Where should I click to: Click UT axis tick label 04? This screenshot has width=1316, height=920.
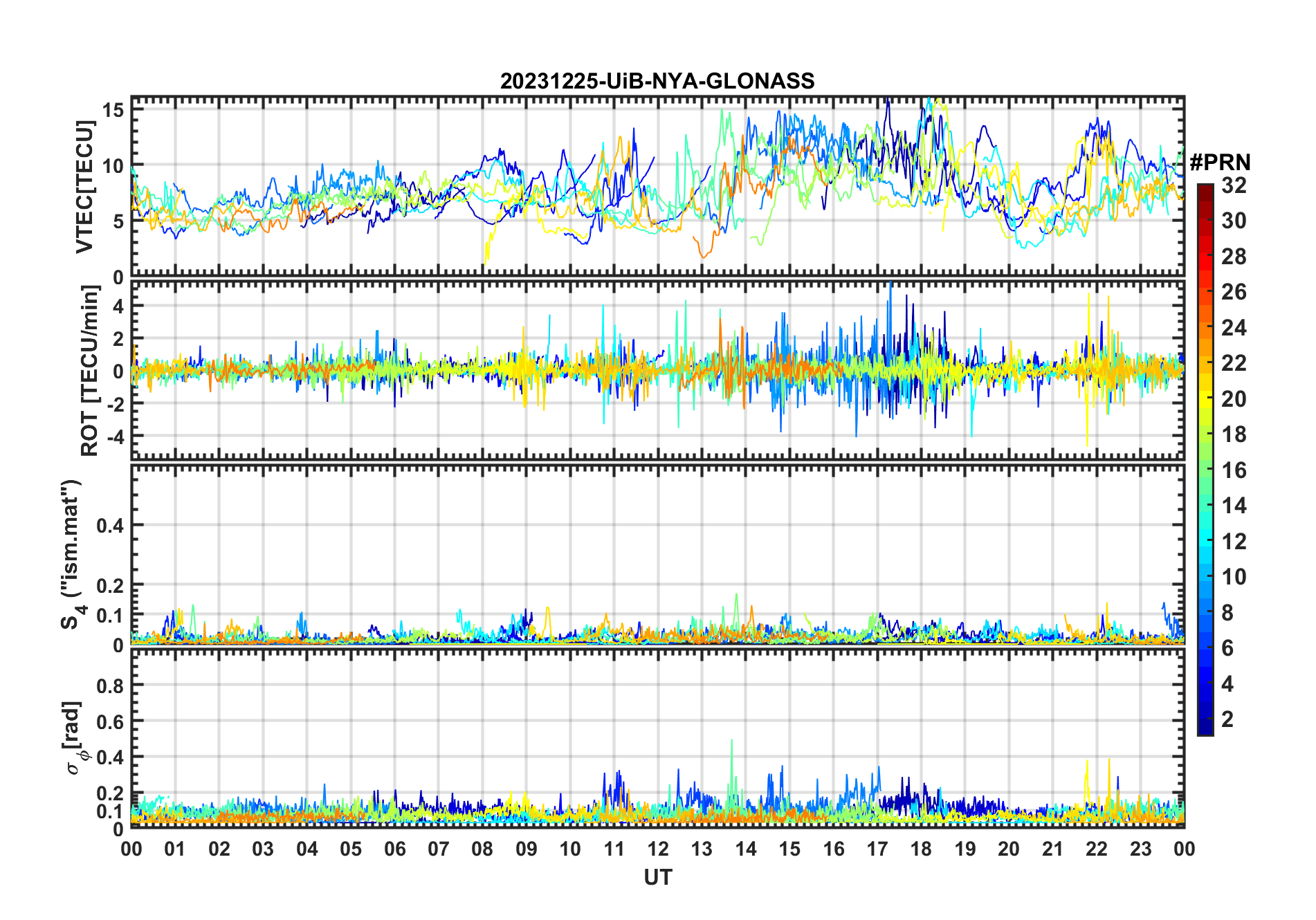click(307, 849)
